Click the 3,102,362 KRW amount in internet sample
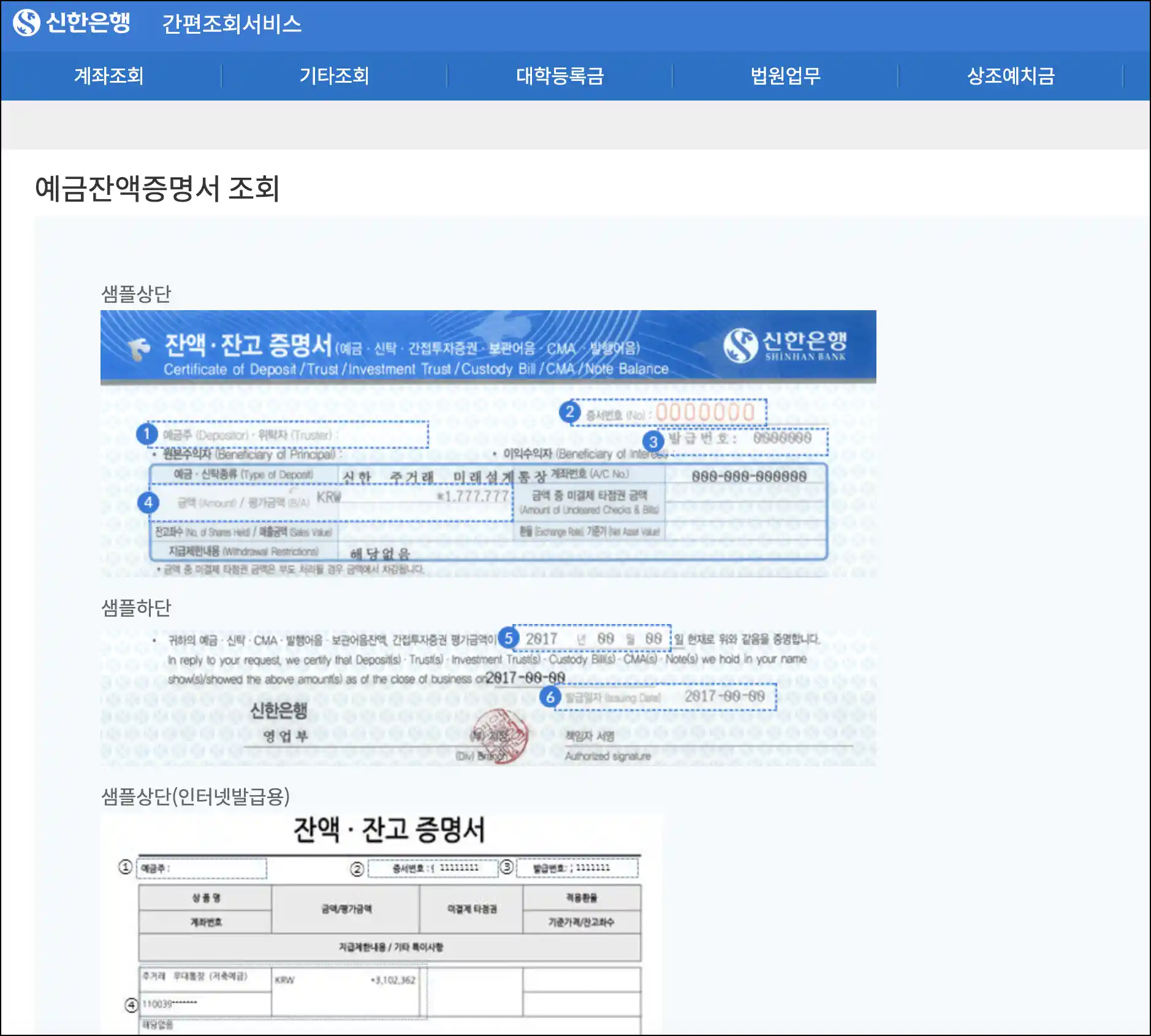The height and width of the screenshot is (1036, 1151). tap(393, 980)
